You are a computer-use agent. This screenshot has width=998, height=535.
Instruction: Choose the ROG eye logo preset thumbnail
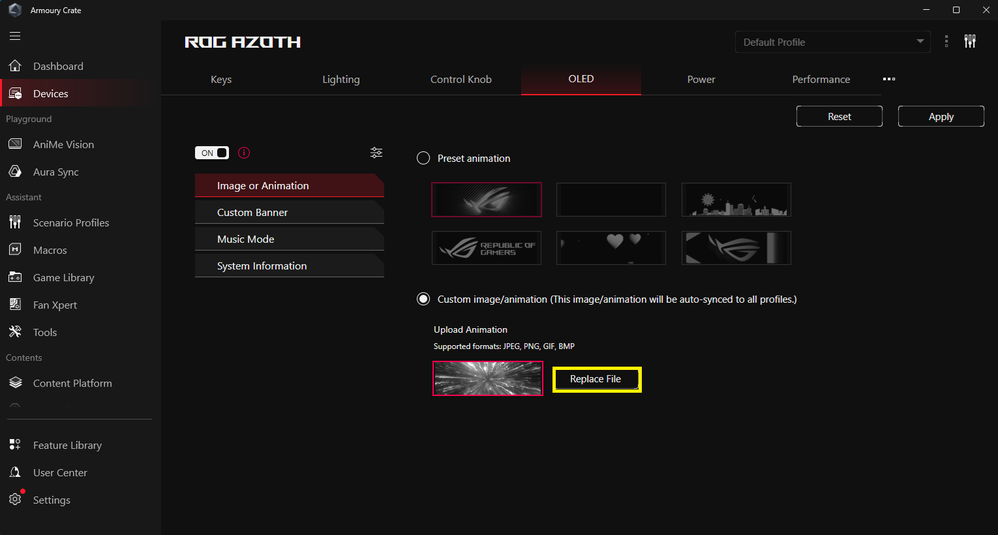click(486, 199)
